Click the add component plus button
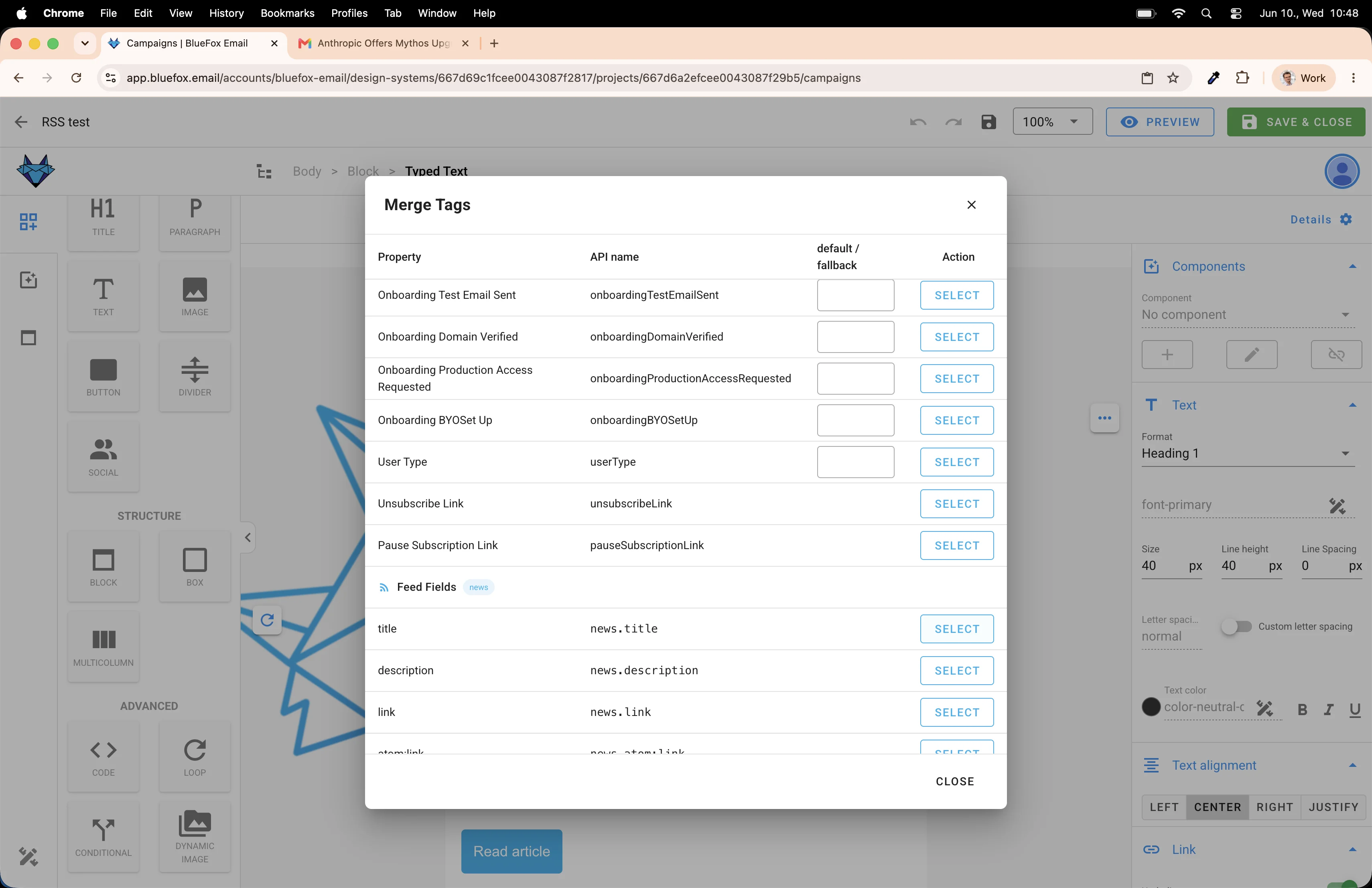This screenshot has height=888, width=1372. 1167,355
